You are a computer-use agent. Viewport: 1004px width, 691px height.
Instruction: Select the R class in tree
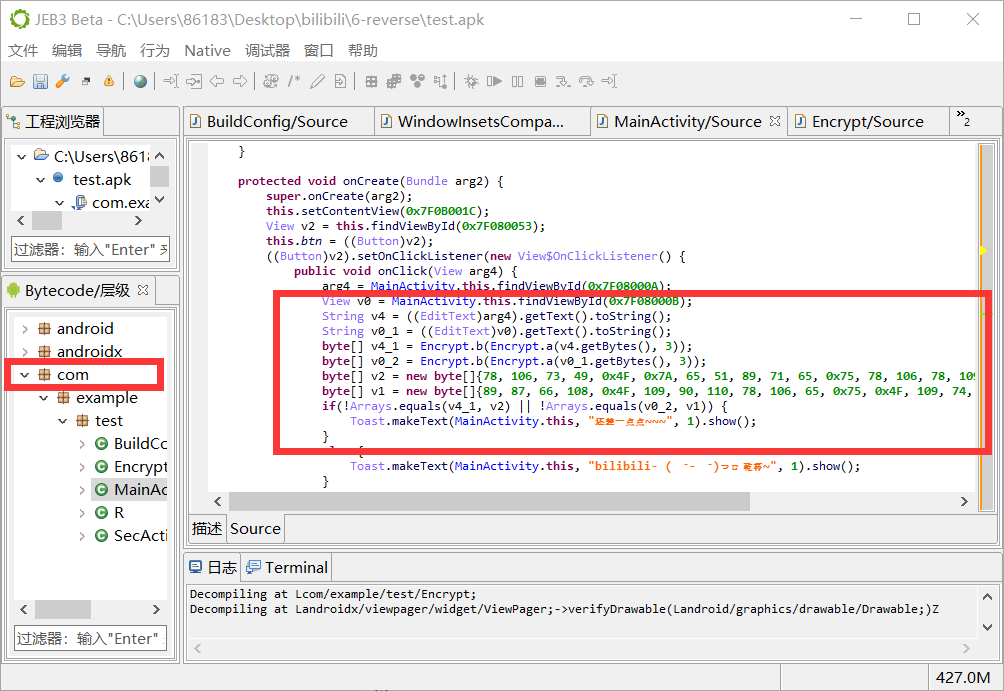point(109,513)
